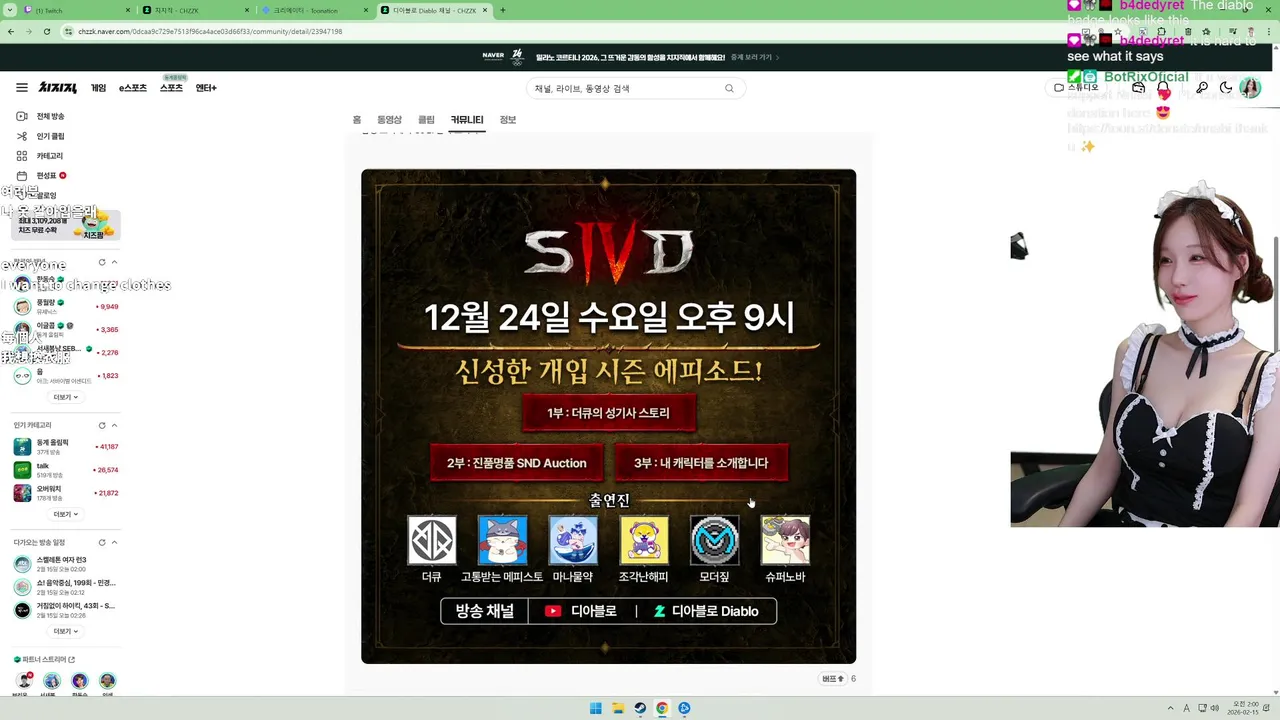Open 인기 클립 in the sidebar
The width and height of the screenshot is (1280, 720).
pos(40,136)
